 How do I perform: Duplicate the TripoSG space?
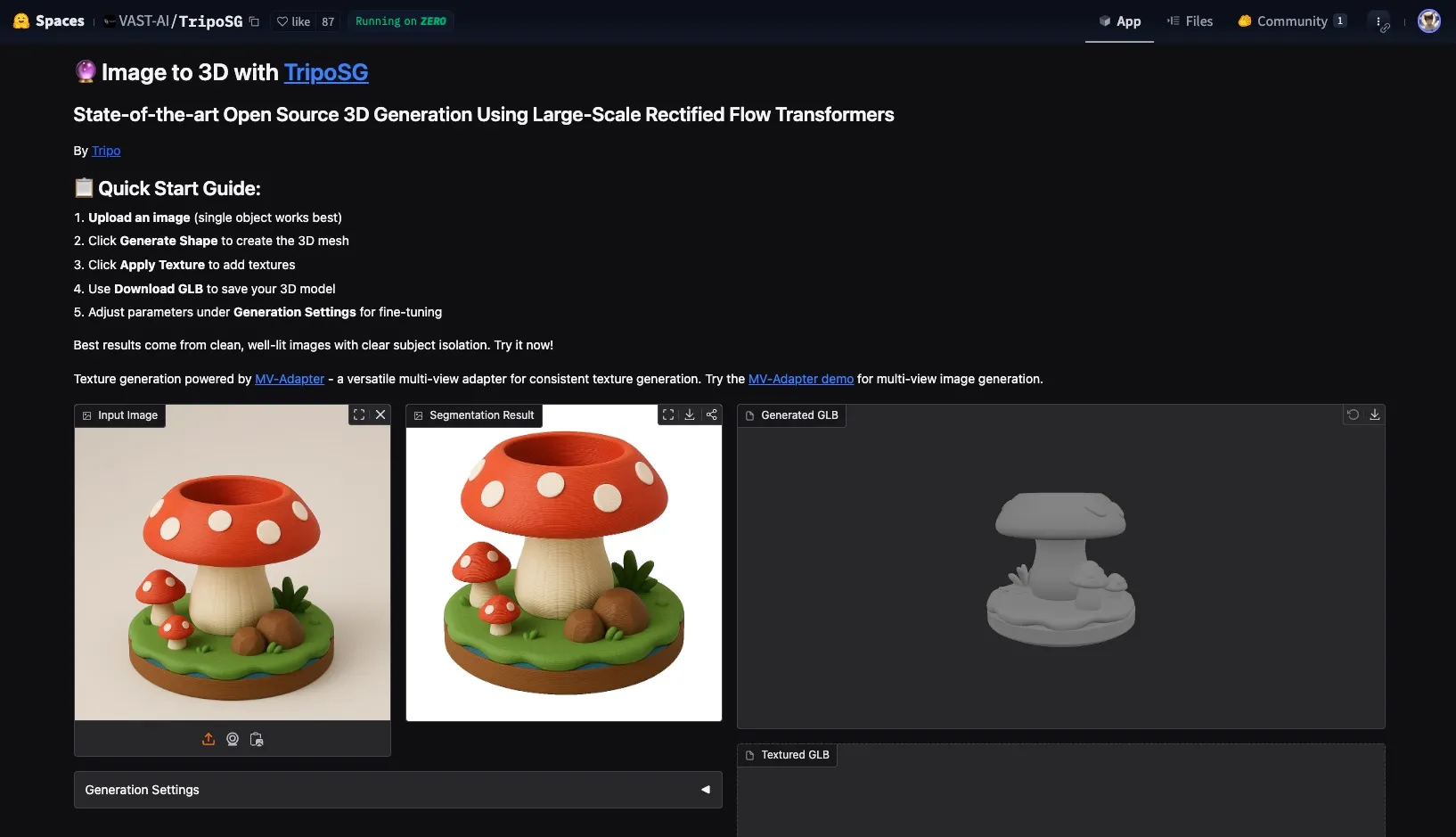[x=255, y=21]
